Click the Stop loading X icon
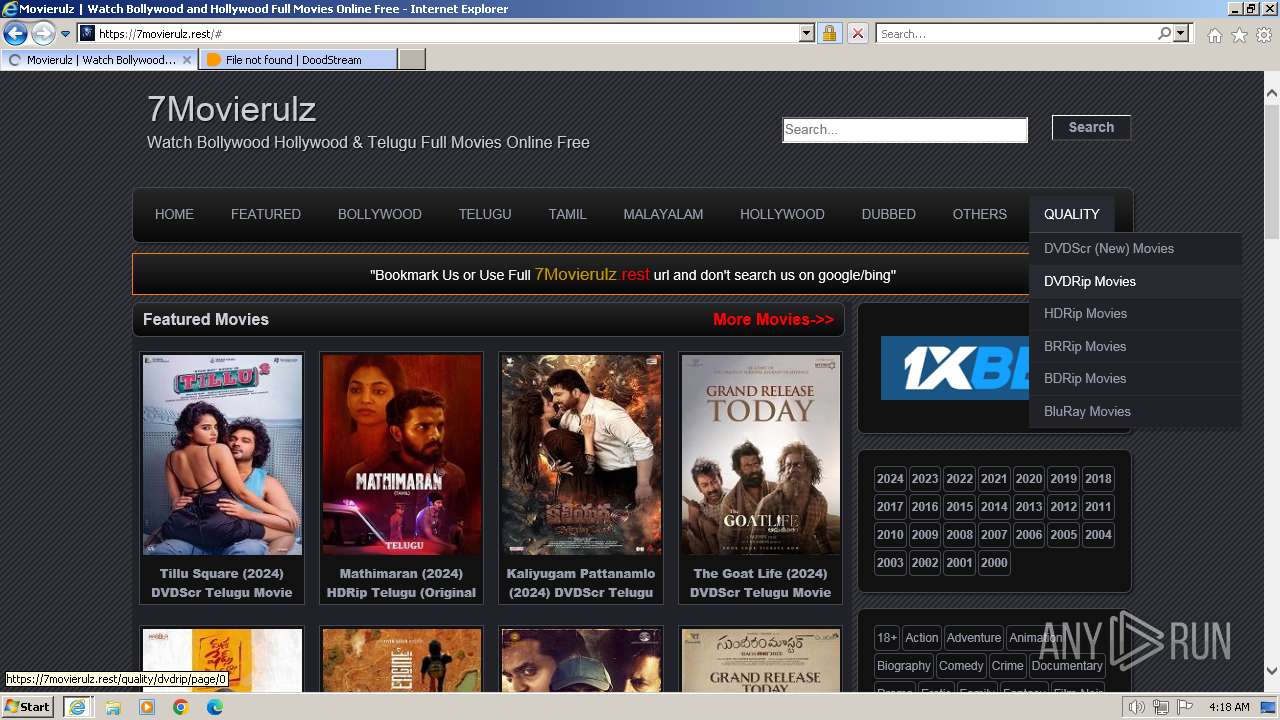Image resolution: width=1280 pixels, height=720 pixels. coord(857,33)
